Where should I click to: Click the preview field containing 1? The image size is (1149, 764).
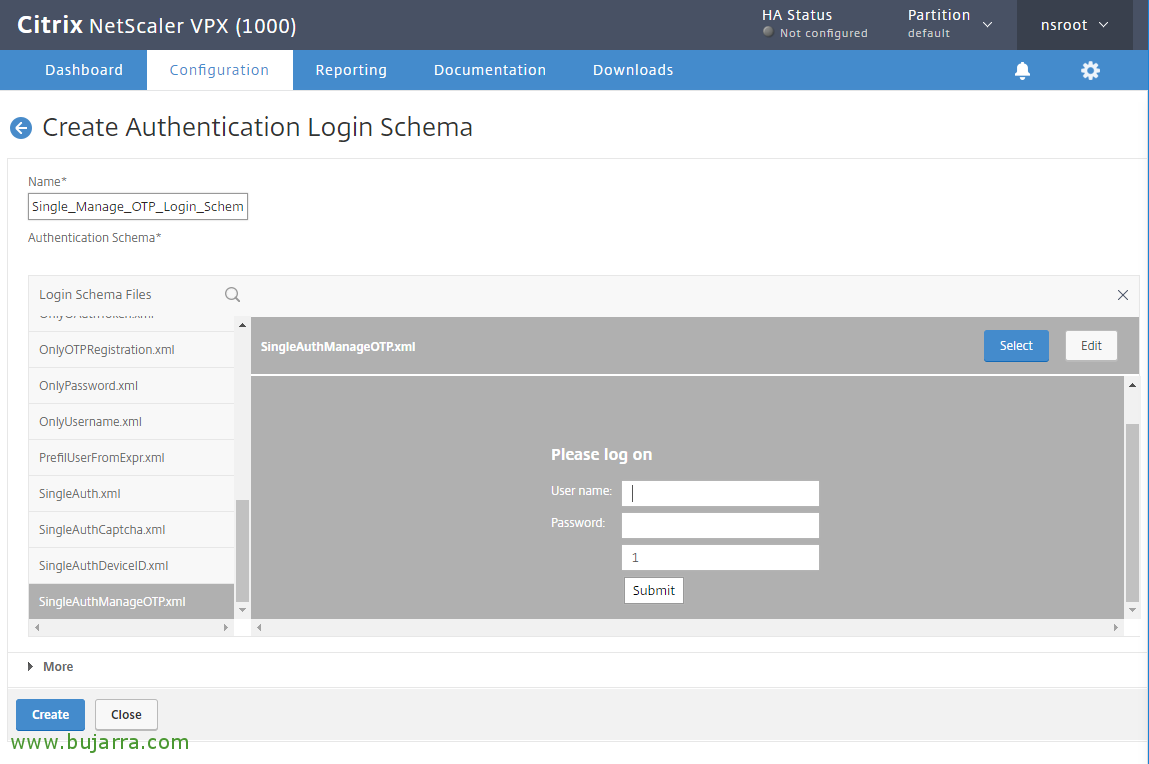click(x=720, y=557)
